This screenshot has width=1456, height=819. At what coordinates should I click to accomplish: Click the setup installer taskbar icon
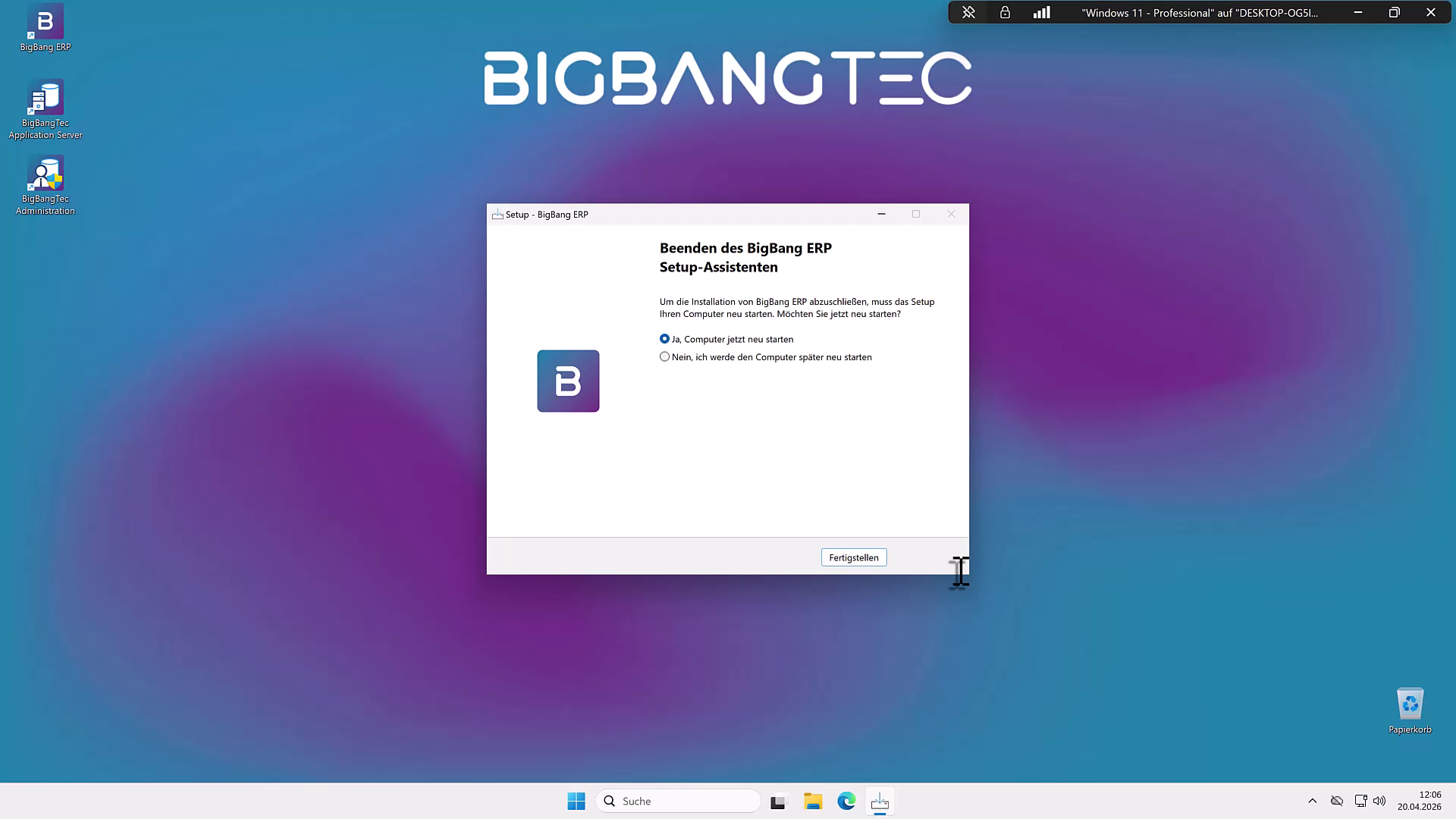coord(880,801)
